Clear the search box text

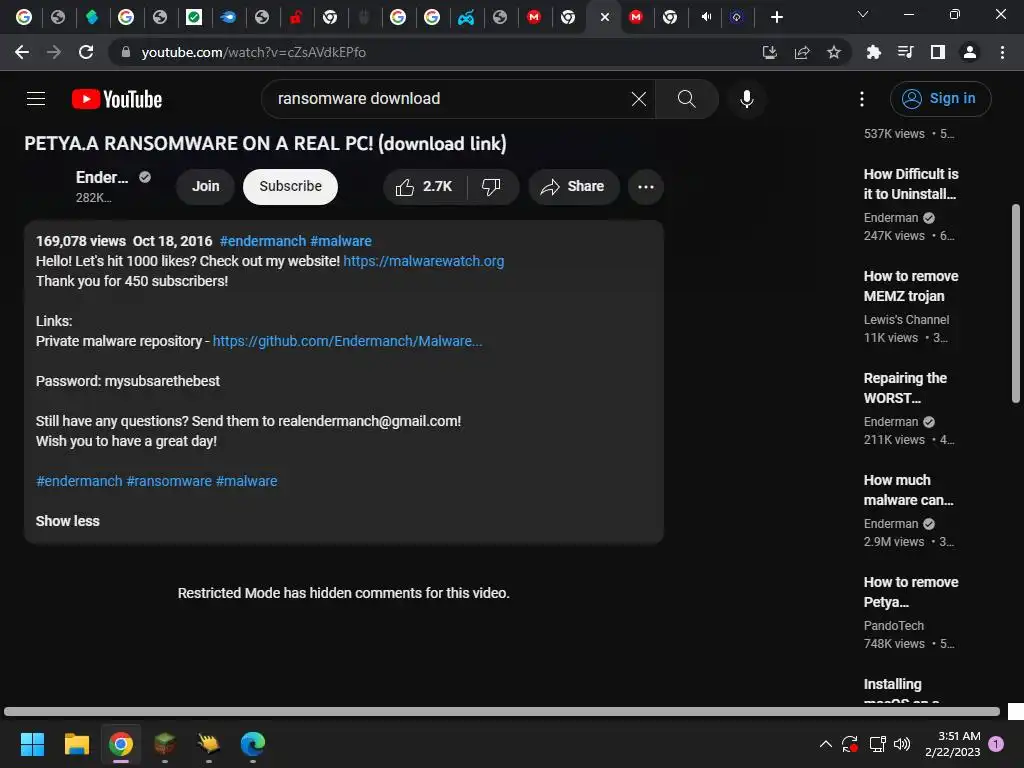click(x=639, y=99)
